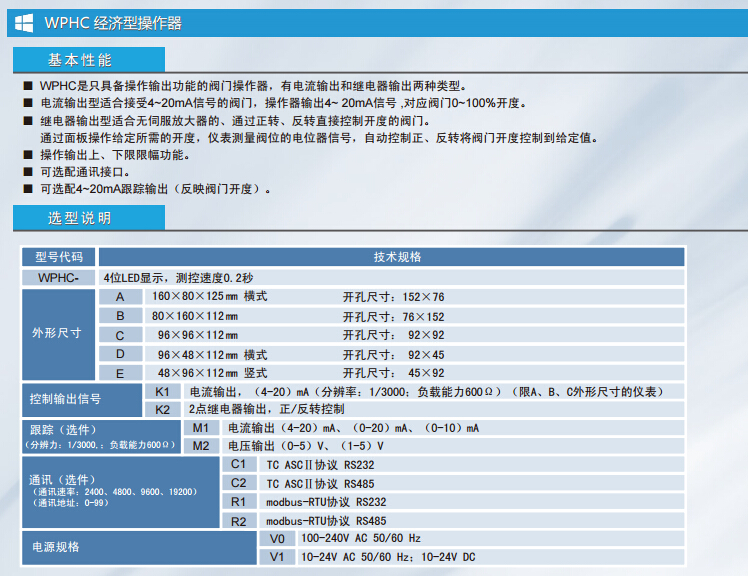Select the WPHC- model code cell
Image resolution: width=748 pixels, height=576 pixels.
pyautogui.click(x=59, y=277)
